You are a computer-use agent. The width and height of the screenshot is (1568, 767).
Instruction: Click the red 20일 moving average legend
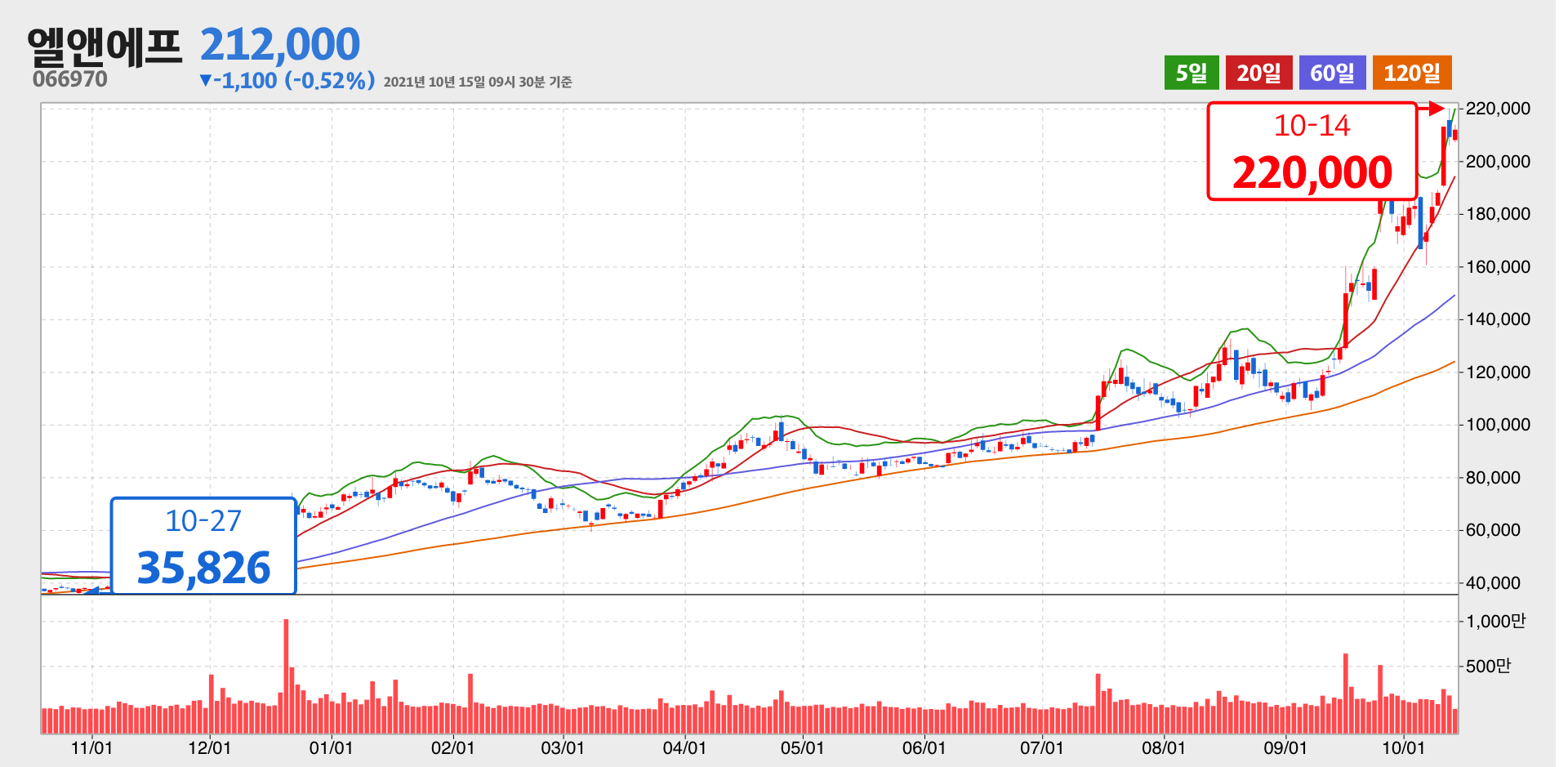coord(1258,73)
